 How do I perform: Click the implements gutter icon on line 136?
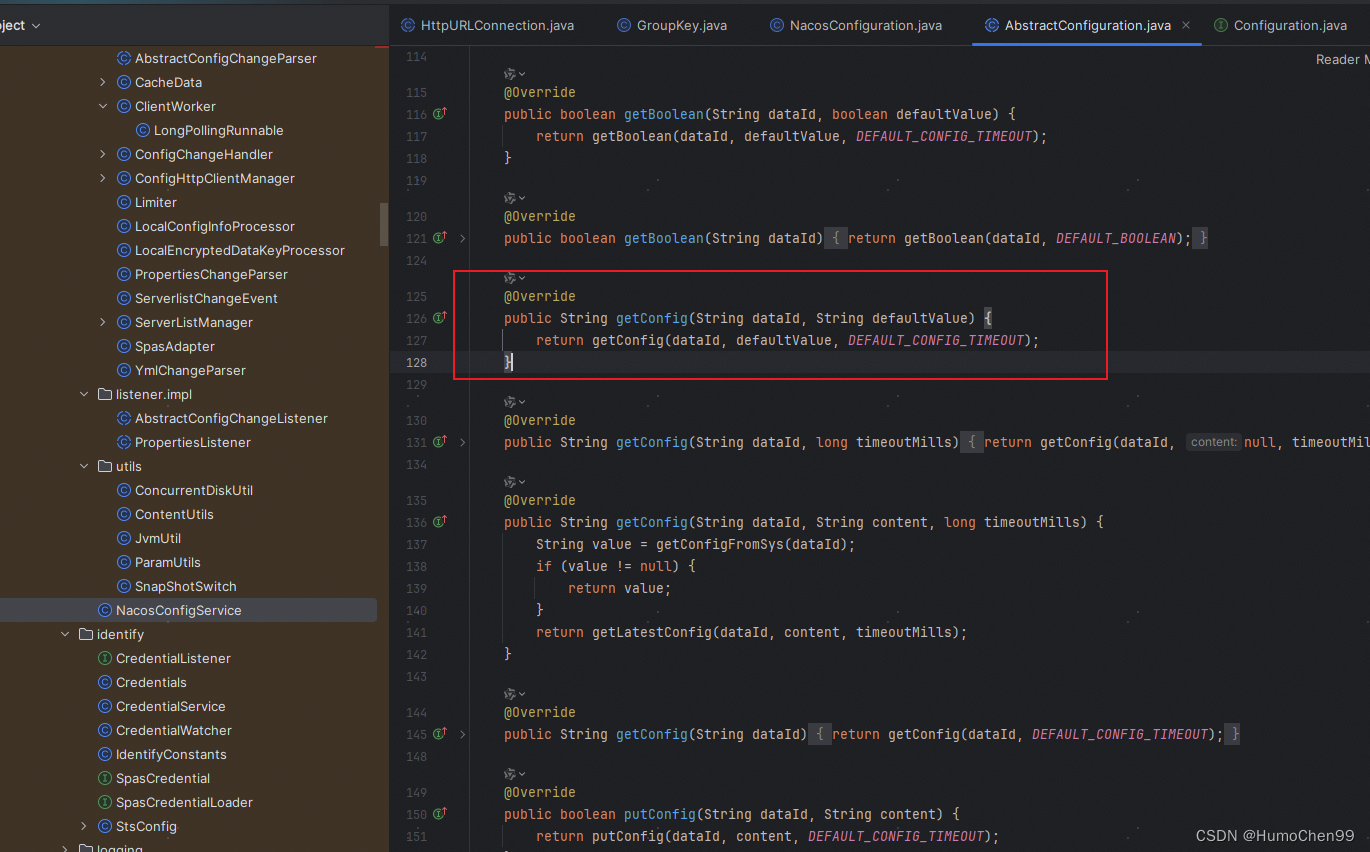pyautogui.click(x=439, y=522)
